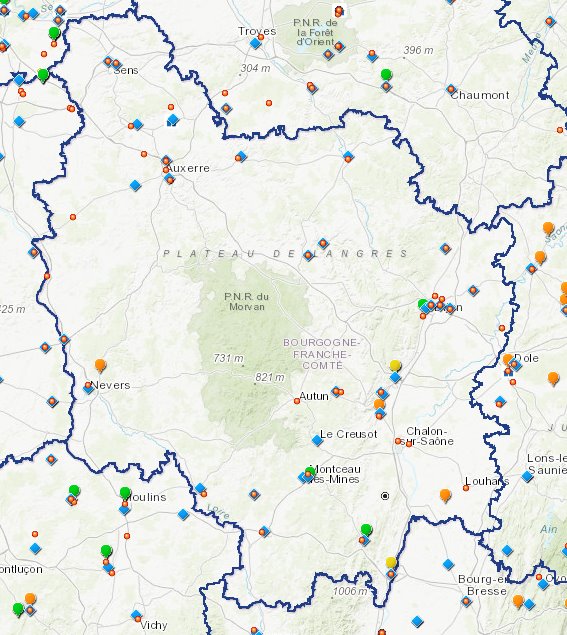The height and width of the screenshot is (635, 567).
Task: Select blue diamond marker beside Le Creusot
Action: (317, 440)
